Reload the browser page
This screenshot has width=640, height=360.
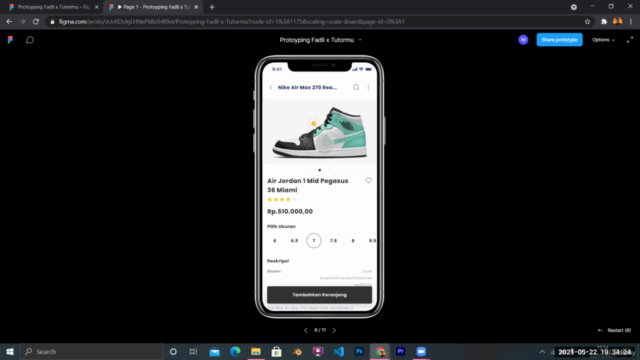(x=36, y=22)
